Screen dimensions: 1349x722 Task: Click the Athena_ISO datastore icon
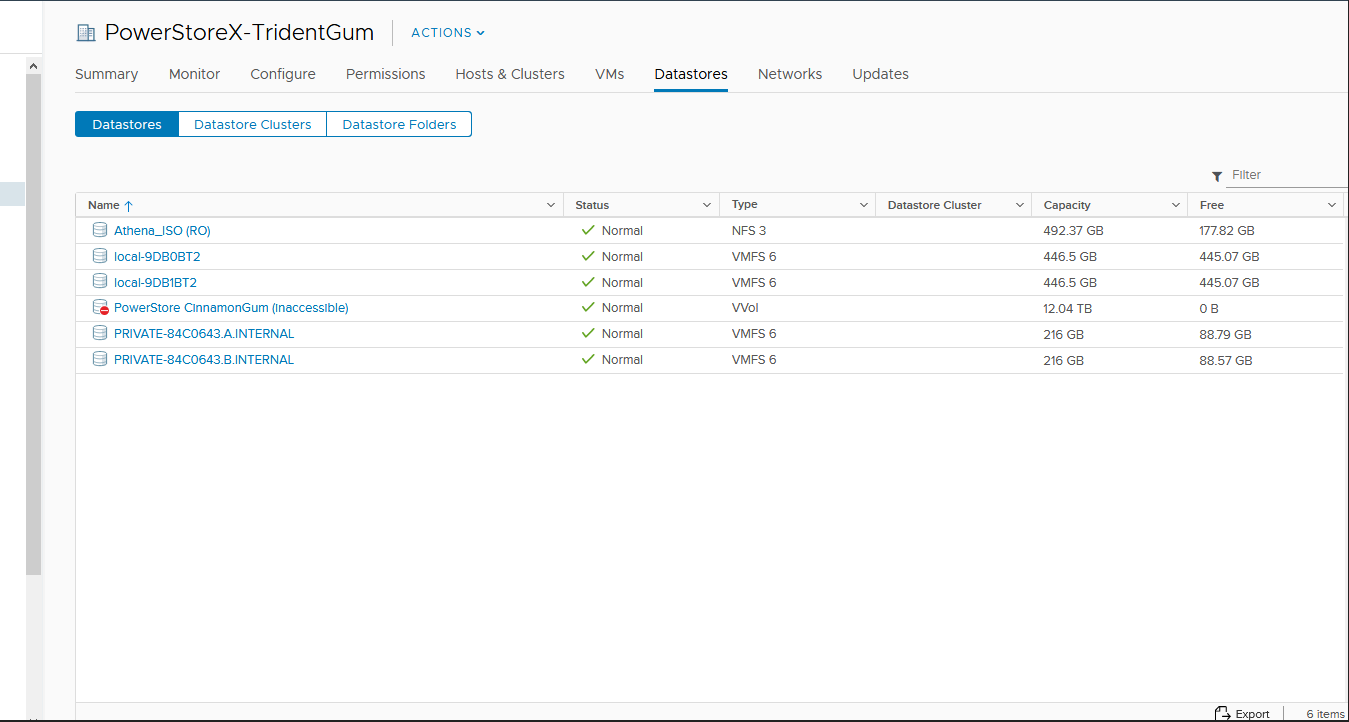pyautogui.click(x=100, y=230)
